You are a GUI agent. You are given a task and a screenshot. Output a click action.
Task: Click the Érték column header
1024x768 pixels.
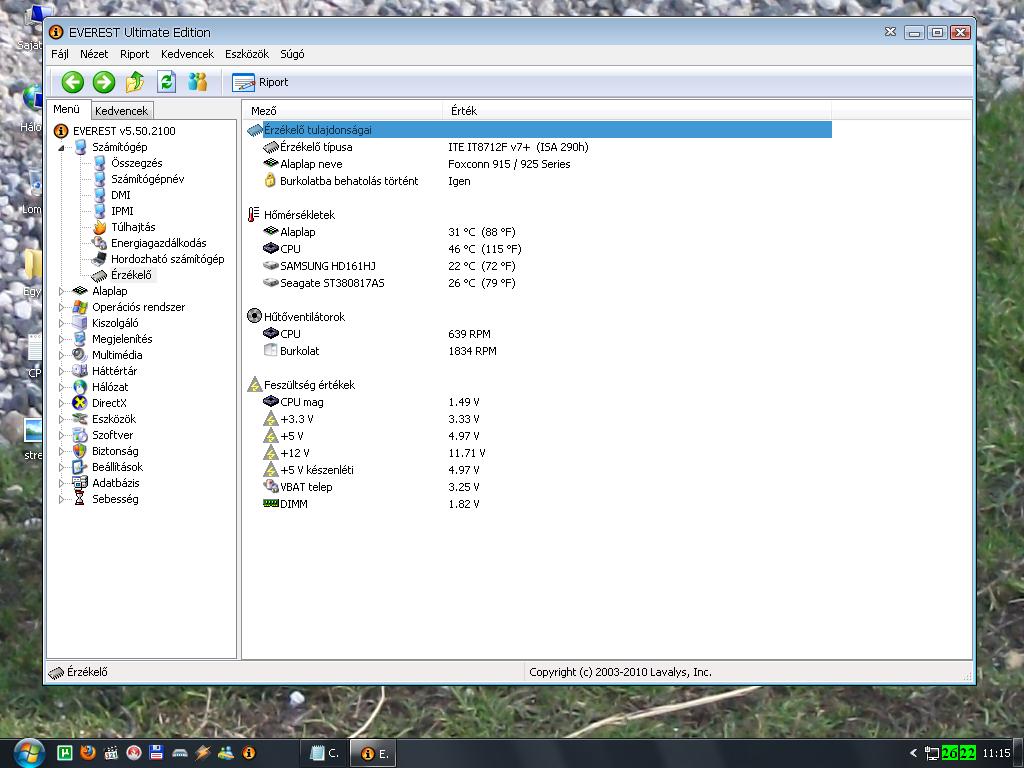[464, 111]
